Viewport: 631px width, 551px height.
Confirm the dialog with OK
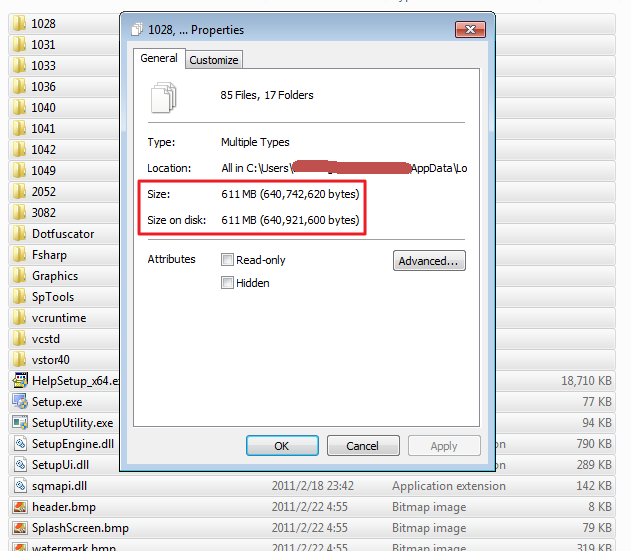click(282, 446)
